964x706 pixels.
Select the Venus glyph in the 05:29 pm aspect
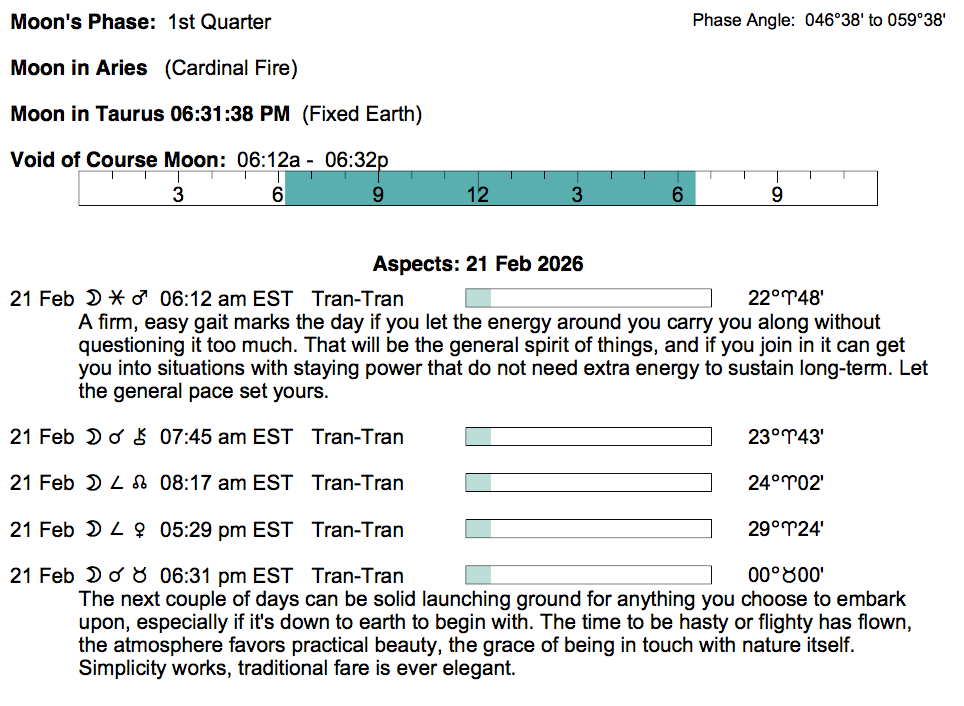tap(141, 530)
